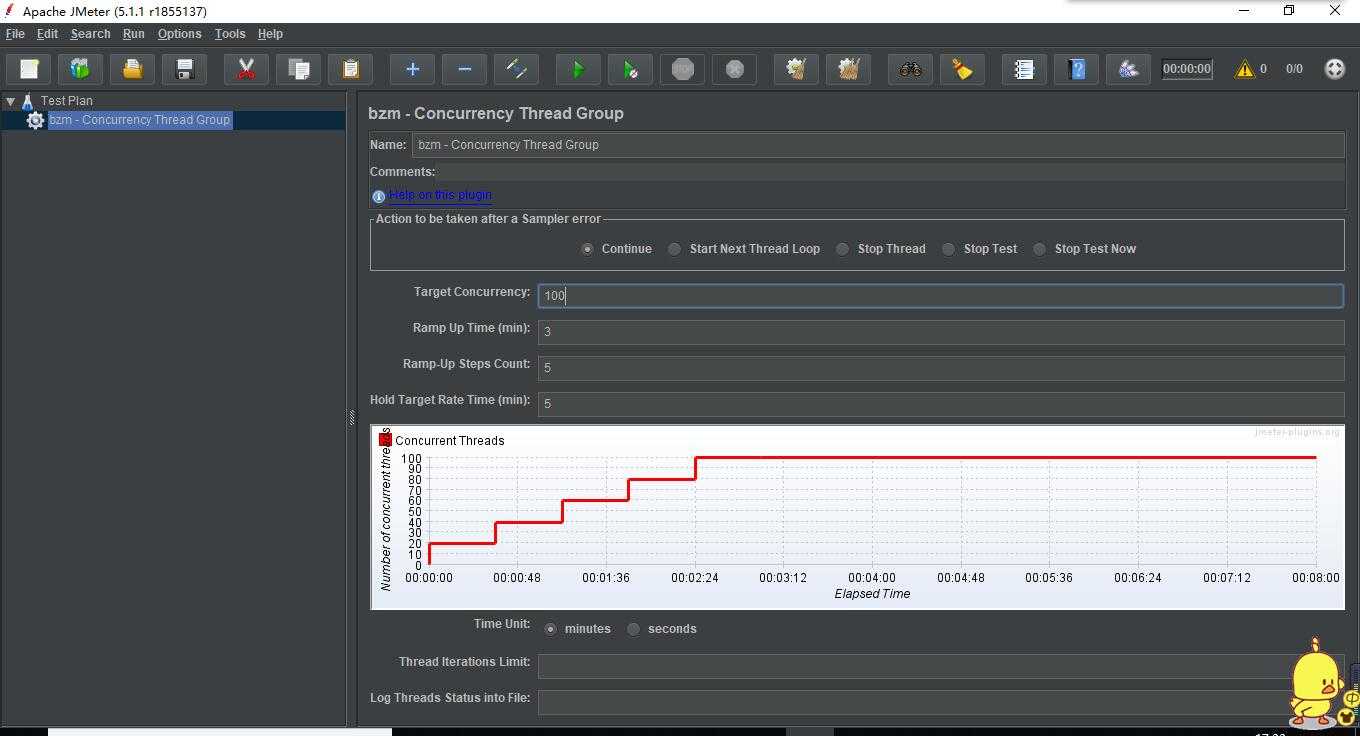Save the test plan via floppy icon
The image size is (1360, 736).
(184, 69)
